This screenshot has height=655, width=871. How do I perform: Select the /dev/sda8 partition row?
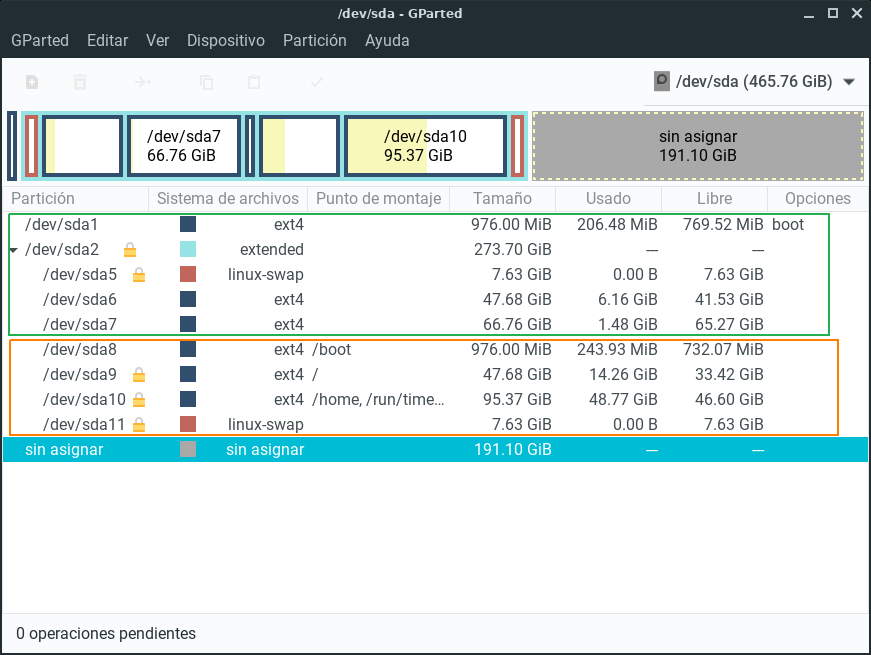click(436, 349)
